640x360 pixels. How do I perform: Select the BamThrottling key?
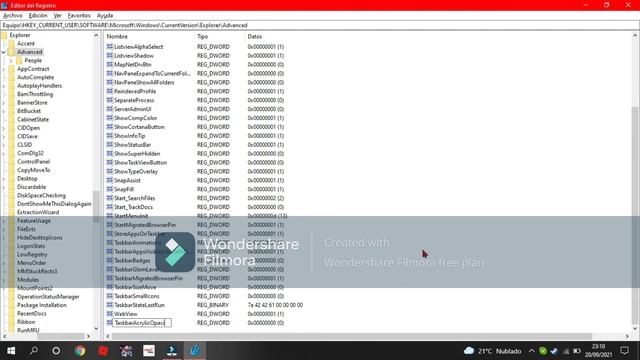35,94
